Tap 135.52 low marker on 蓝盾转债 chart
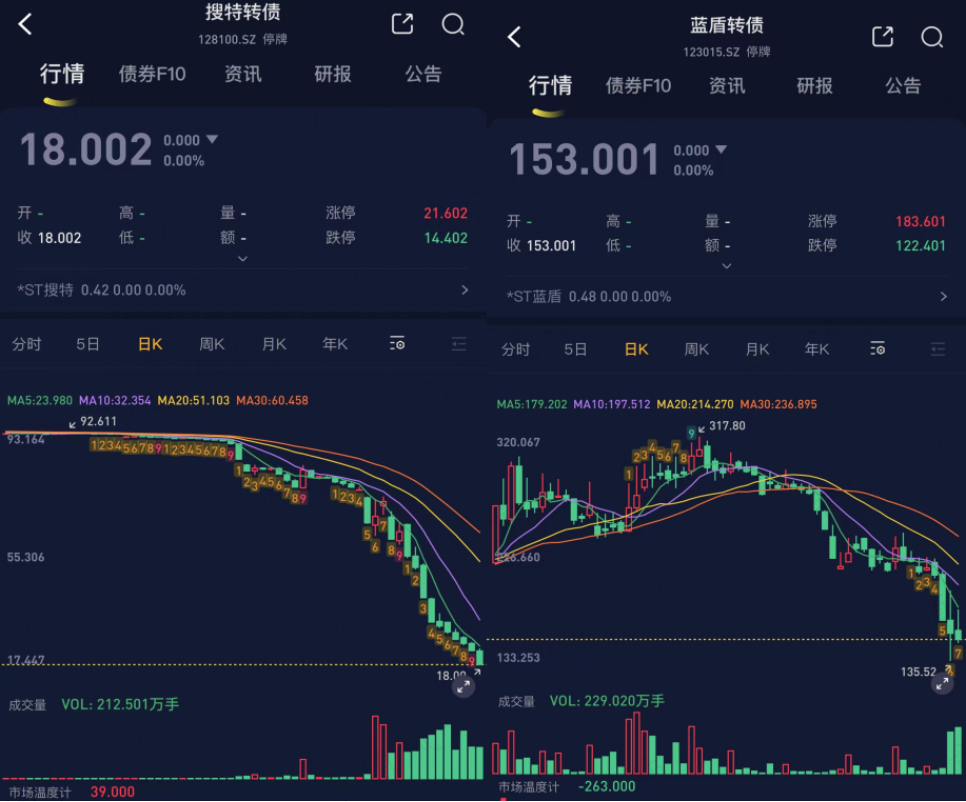The image size is (966, 802). 918,671
